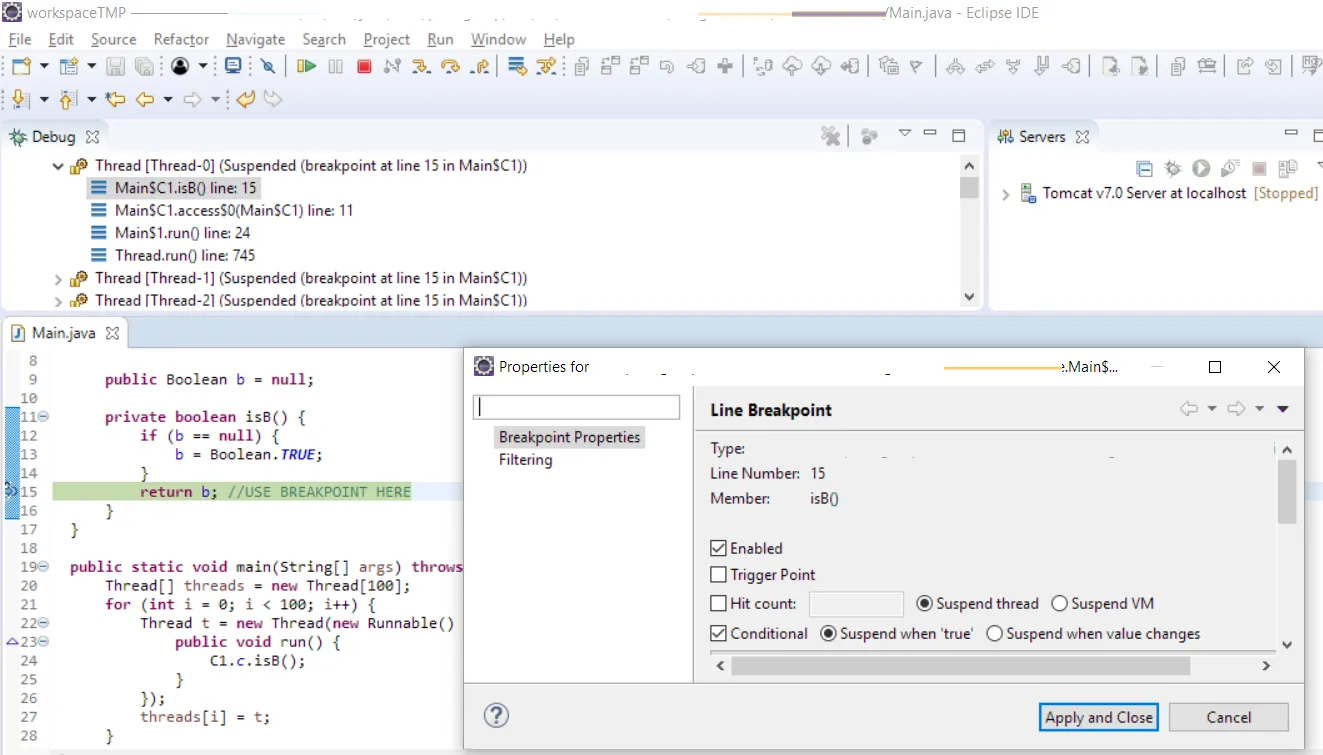The image size is (1323, 755).
Task: Select the Breakpoint Properties page
Action: [x=569, y=437]
